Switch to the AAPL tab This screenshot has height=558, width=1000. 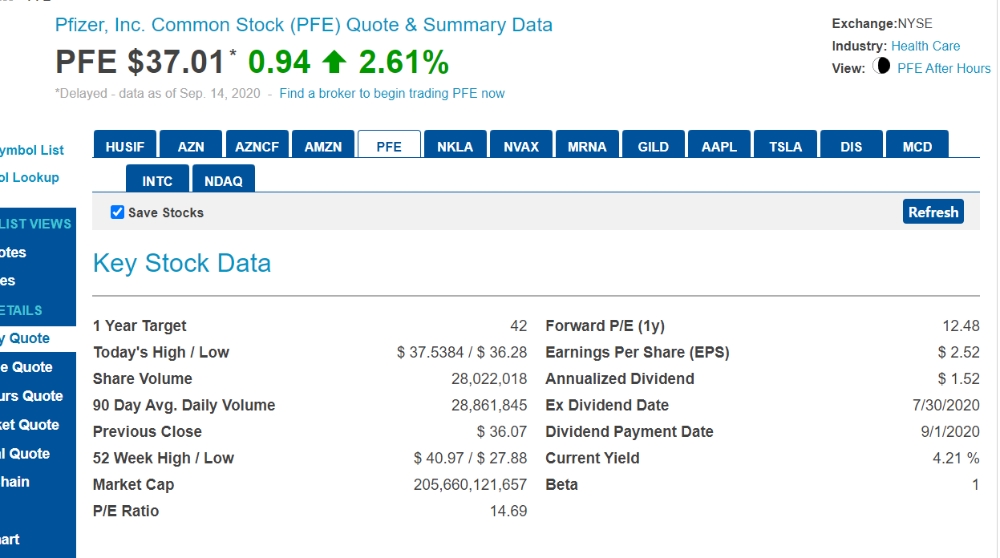tap(719, 144)
